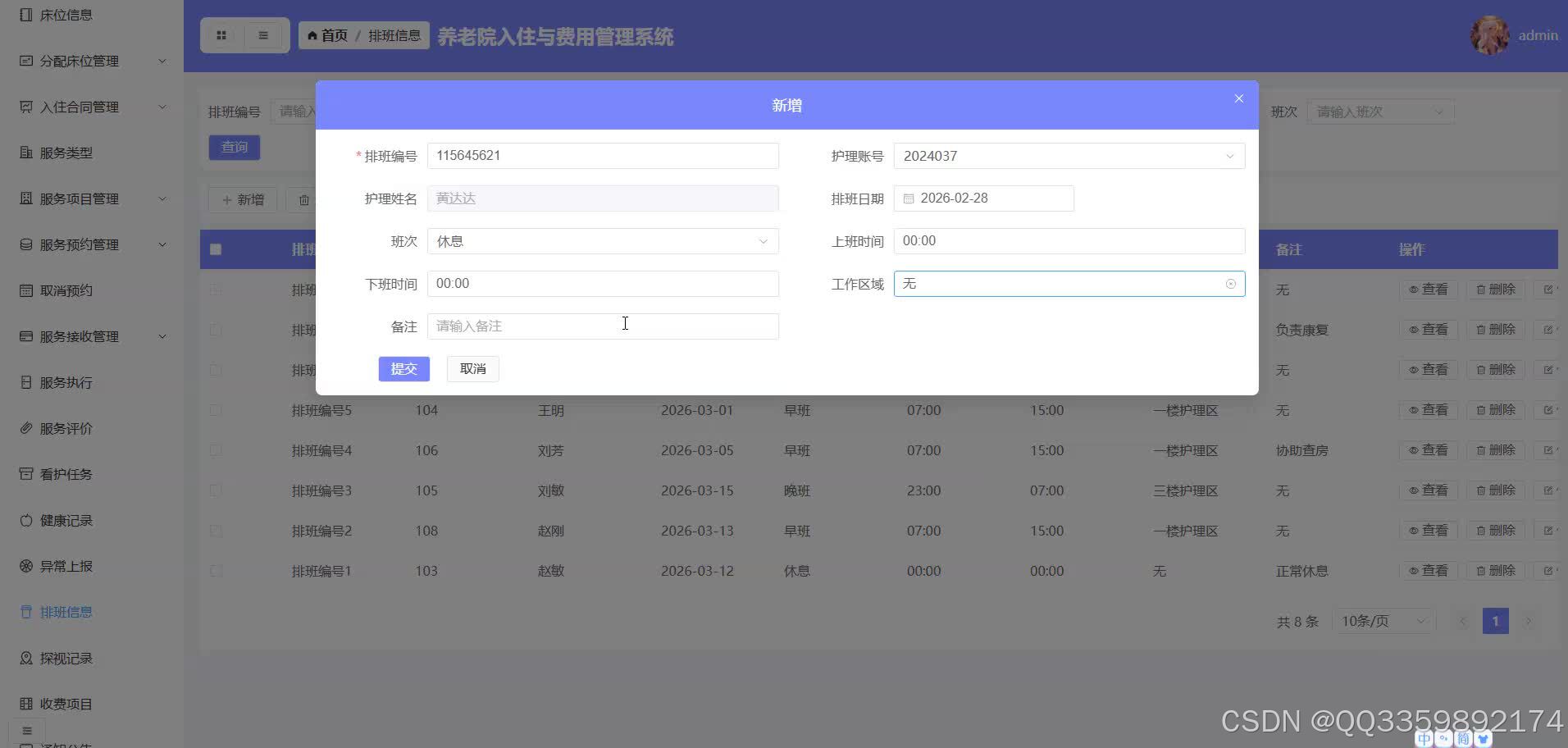Click 查看 in the 排班编号5 row

pyautogui.click(x=1428, y=410)
